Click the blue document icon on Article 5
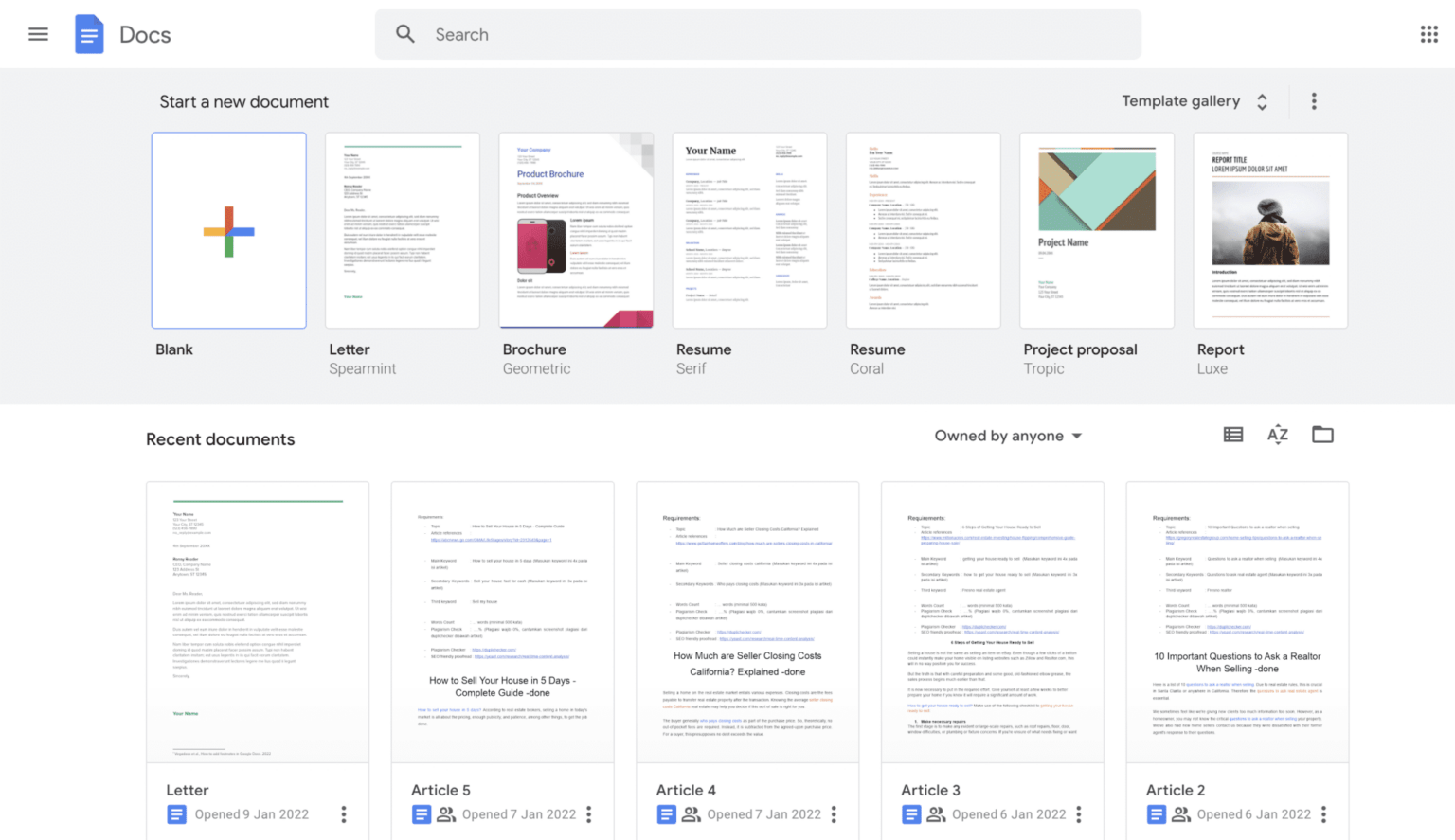This screenshot has height=840, width=1455. [x=422, y=813]
